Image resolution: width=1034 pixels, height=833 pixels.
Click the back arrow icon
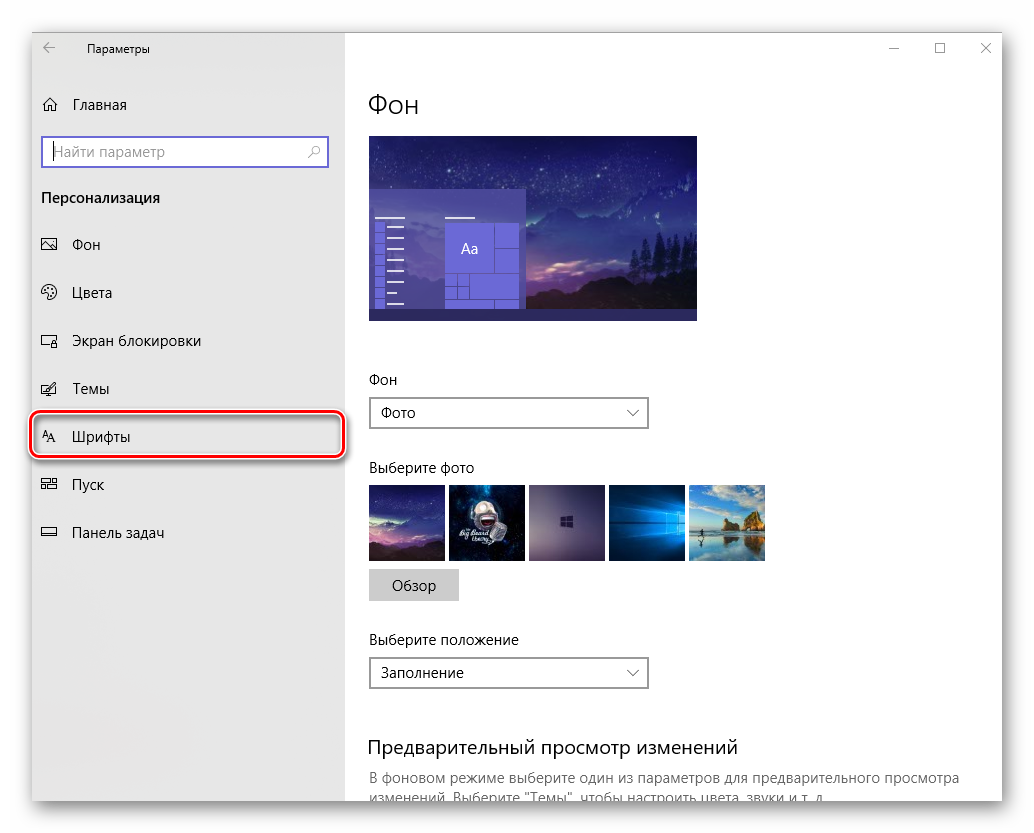(x=49, y=48)
